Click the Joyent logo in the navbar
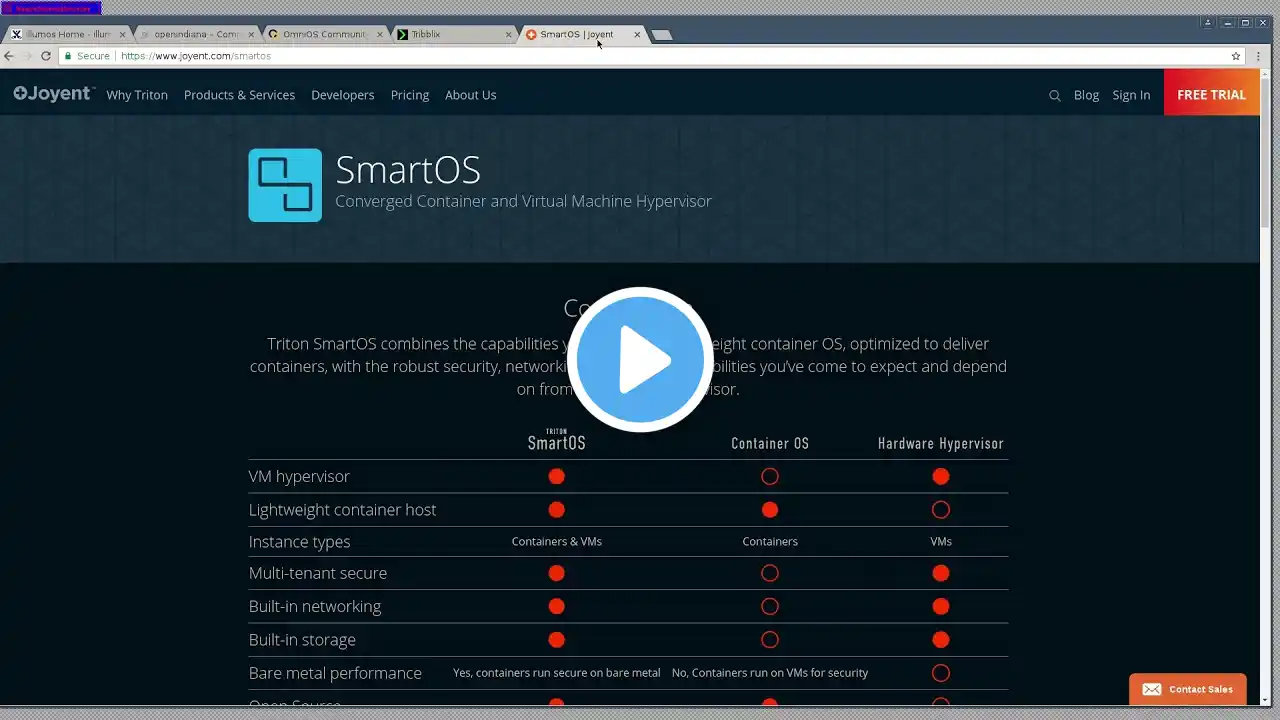This screenshot has width=1280, height=720. point(54,94)
